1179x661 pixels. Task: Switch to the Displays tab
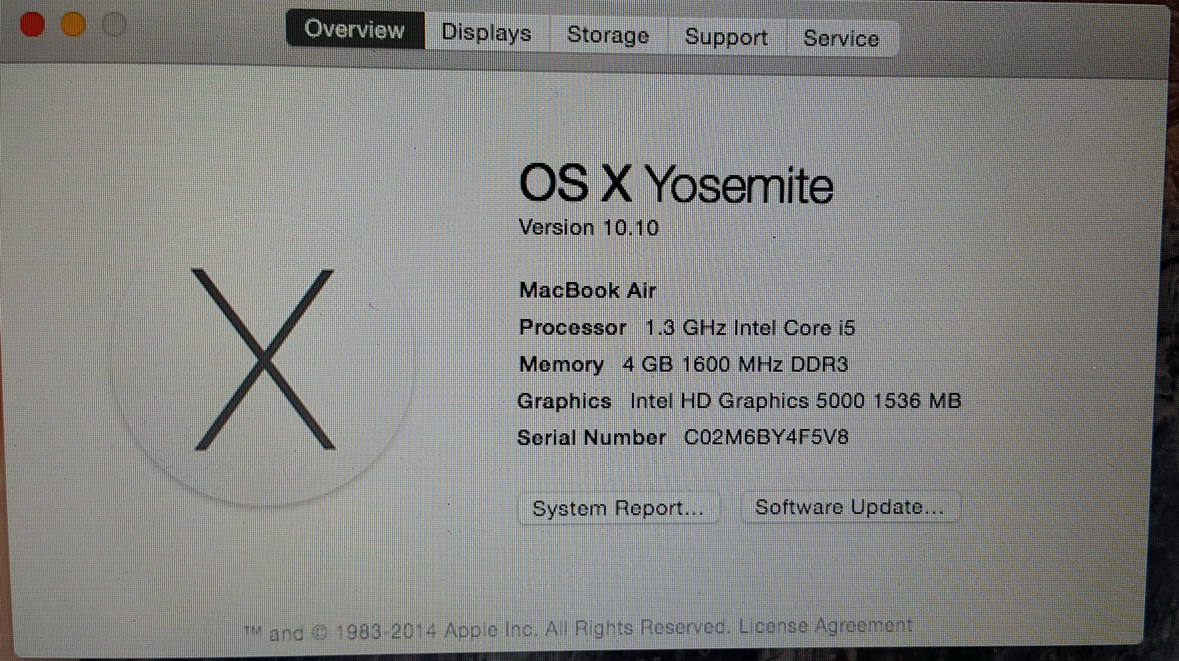point(486,33)
